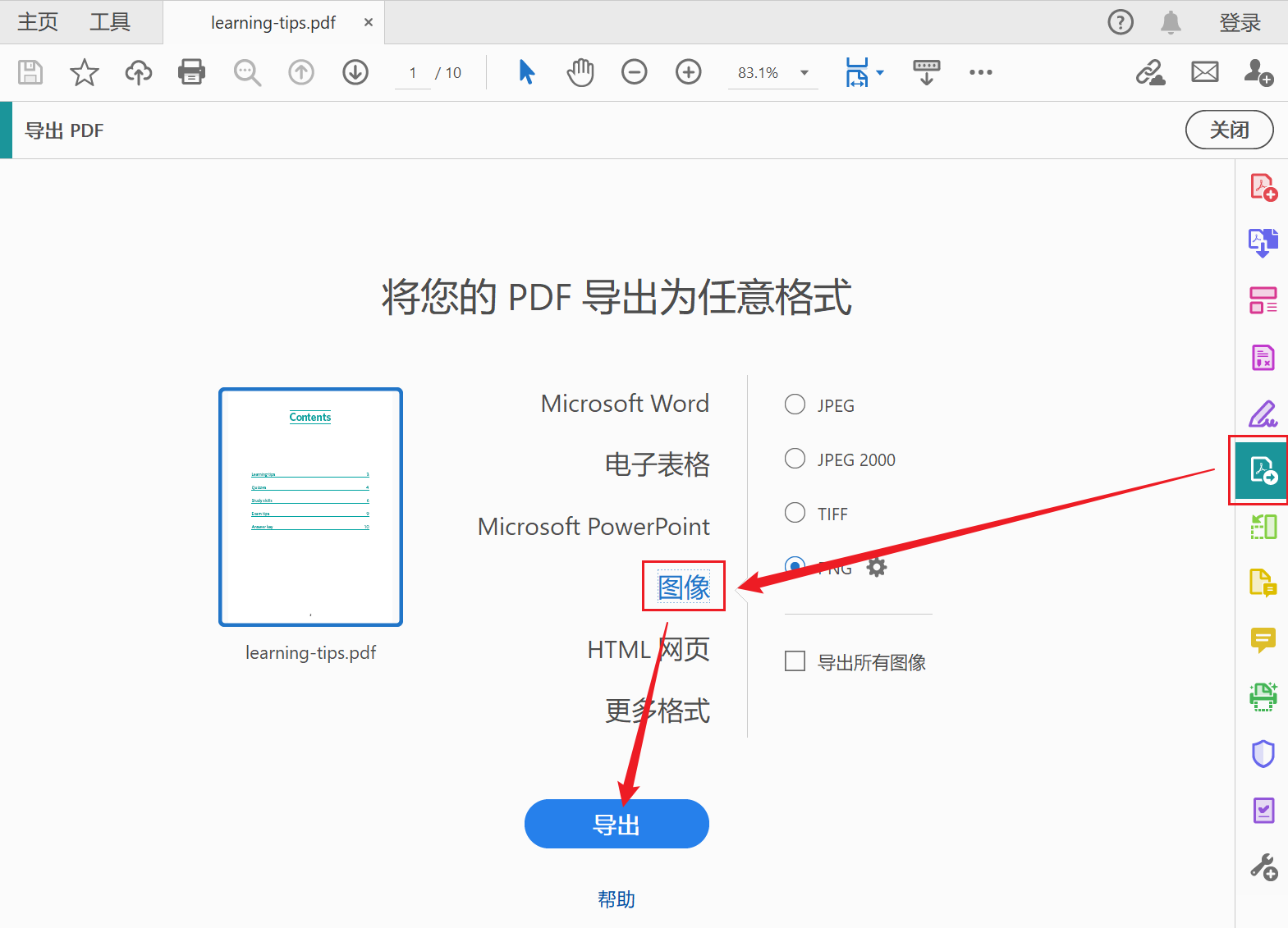Select the Selection arrow tool
This screenshot has width=1288, height=928.
[x=527, y=72]
